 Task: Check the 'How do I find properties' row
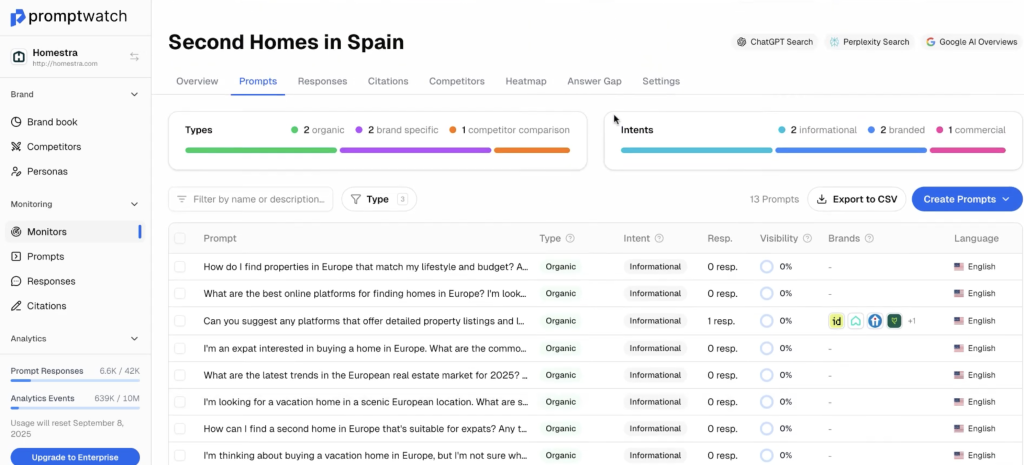coord(180,266)
